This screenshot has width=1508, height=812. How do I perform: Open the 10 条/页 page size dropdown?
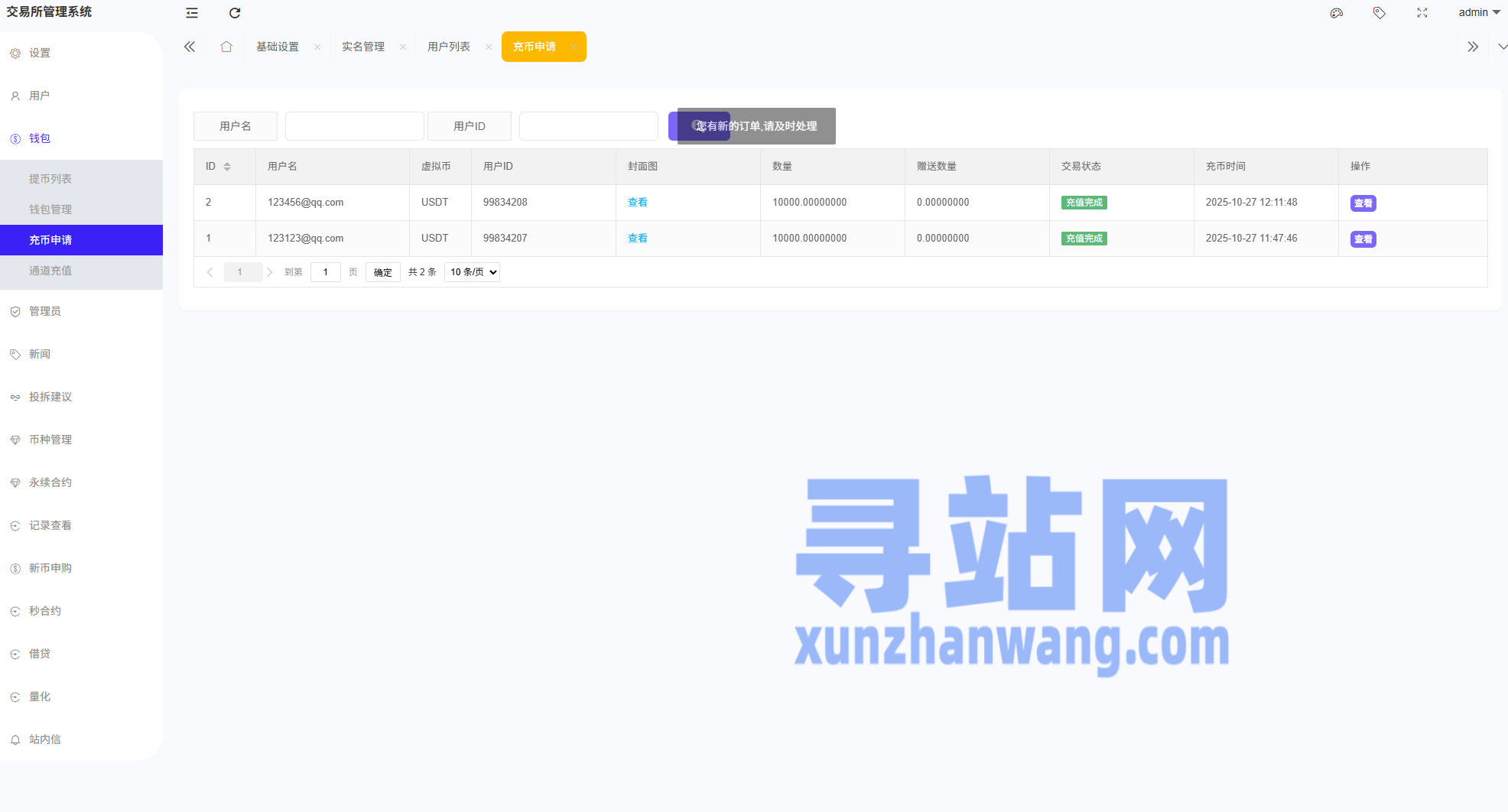pyautogui.click(x=472, y=272)
